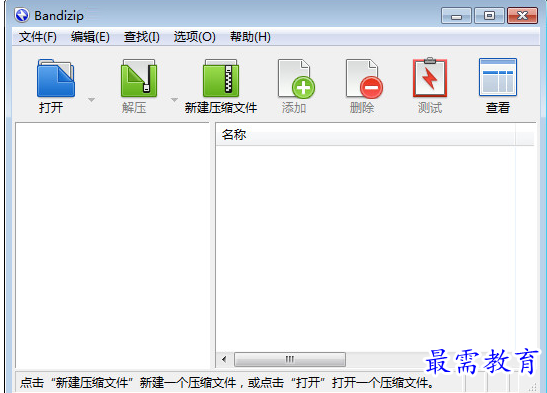Viewport: 547px width, 393px height.
Task: Click the horizontal scrollbar left arrow
Action: [224, 360]
